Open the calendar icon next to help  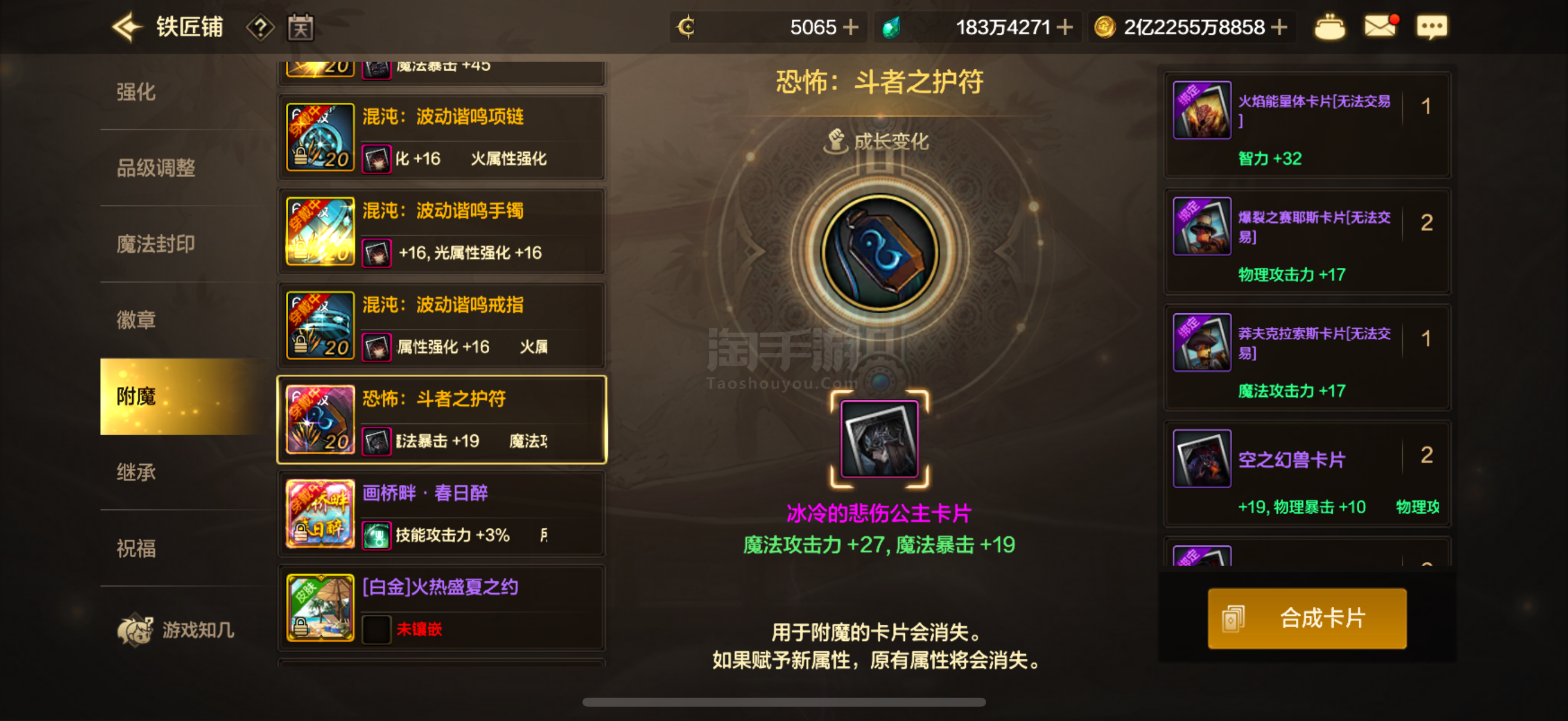[x=301, y=28]
